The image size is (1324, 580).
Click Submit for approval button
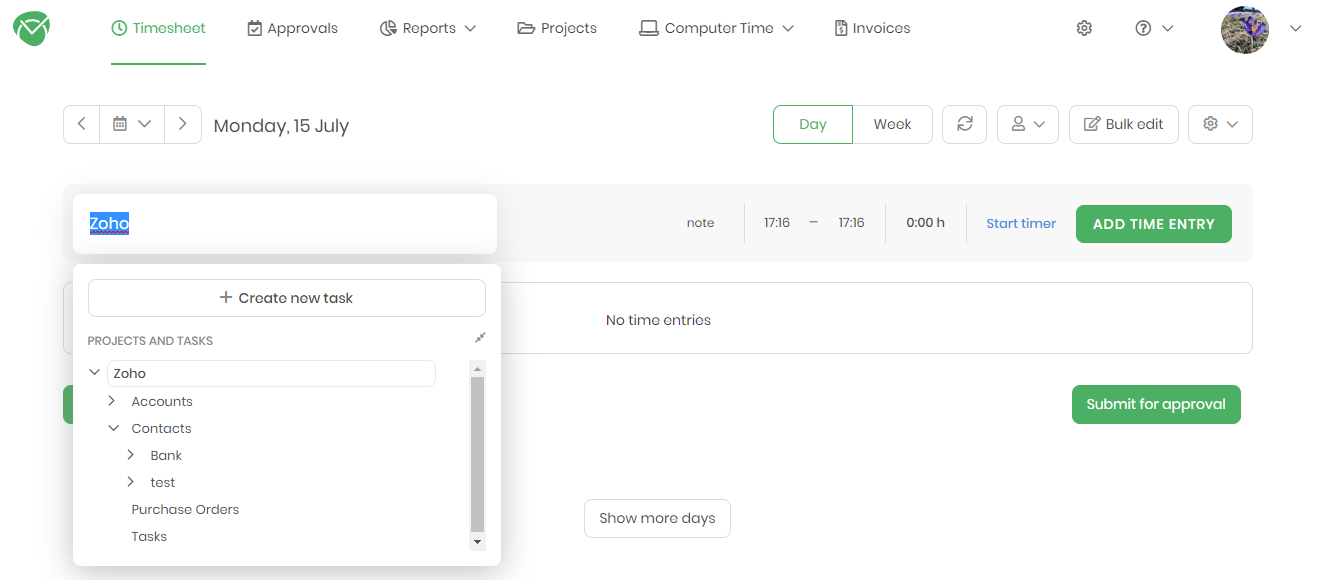pos(1156,404)
